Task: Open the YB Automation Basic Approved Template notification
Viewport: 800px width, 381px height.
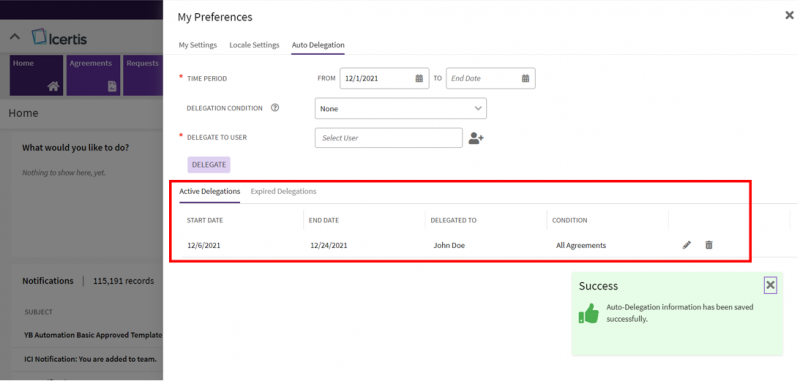Action: tap(93, 335)
